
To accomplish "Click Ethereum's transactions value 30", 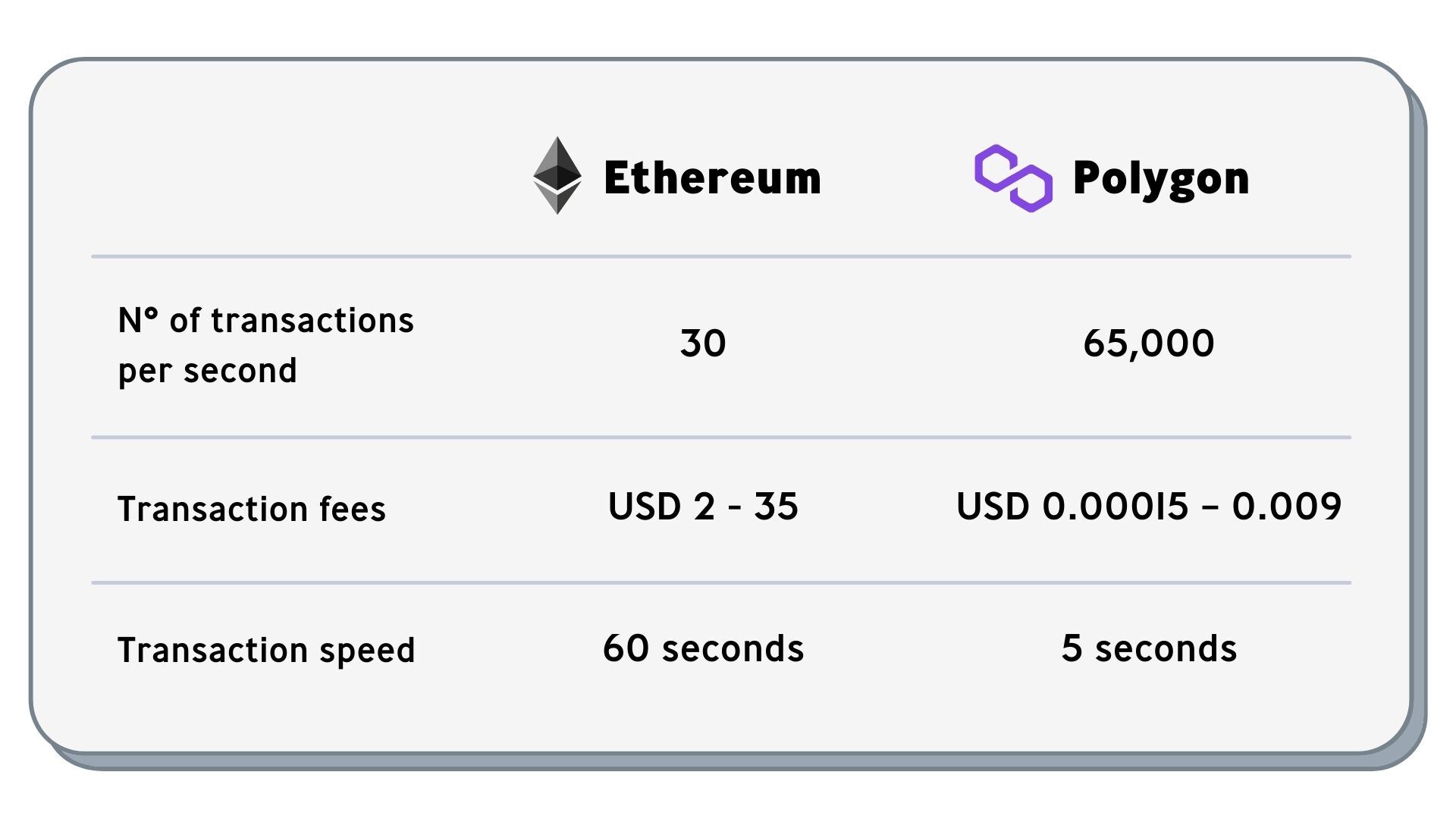I will (x=702, y=344).
